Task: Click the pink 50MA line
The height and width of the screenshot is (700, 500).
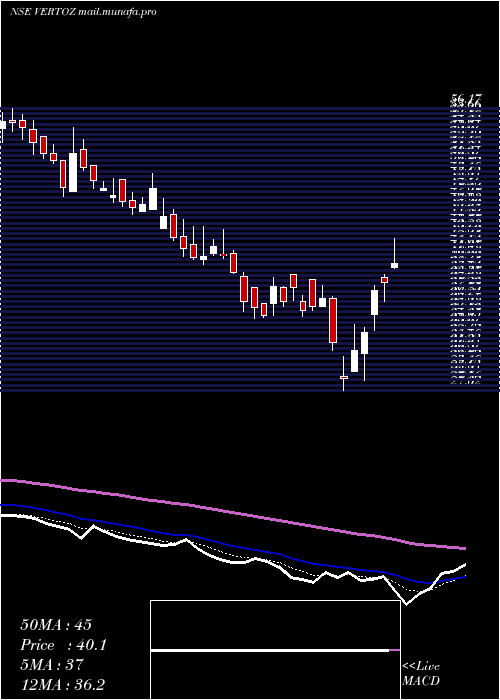Action: [232, 513]
